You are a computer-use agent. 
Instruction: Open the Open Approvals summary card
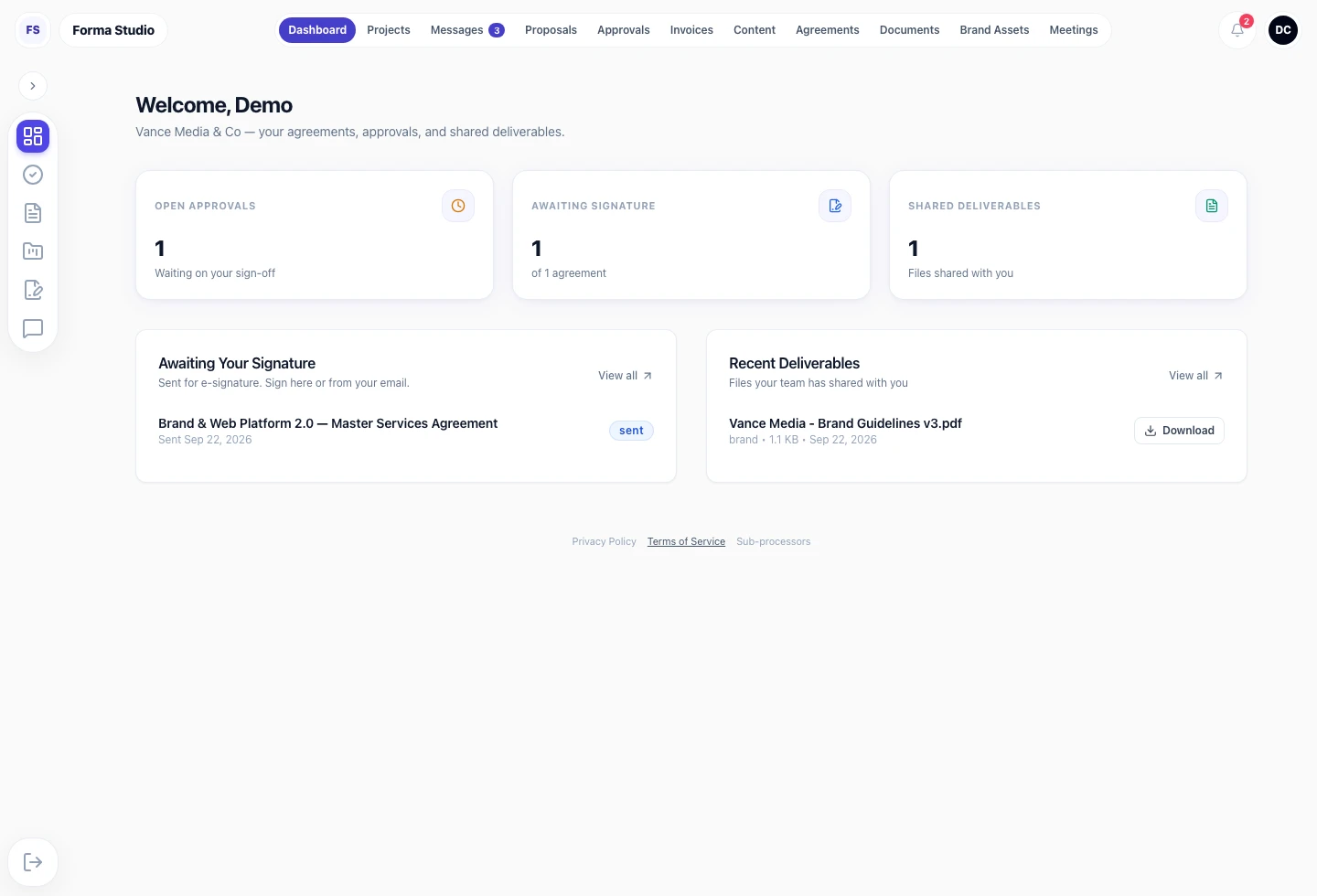[315, 235]
